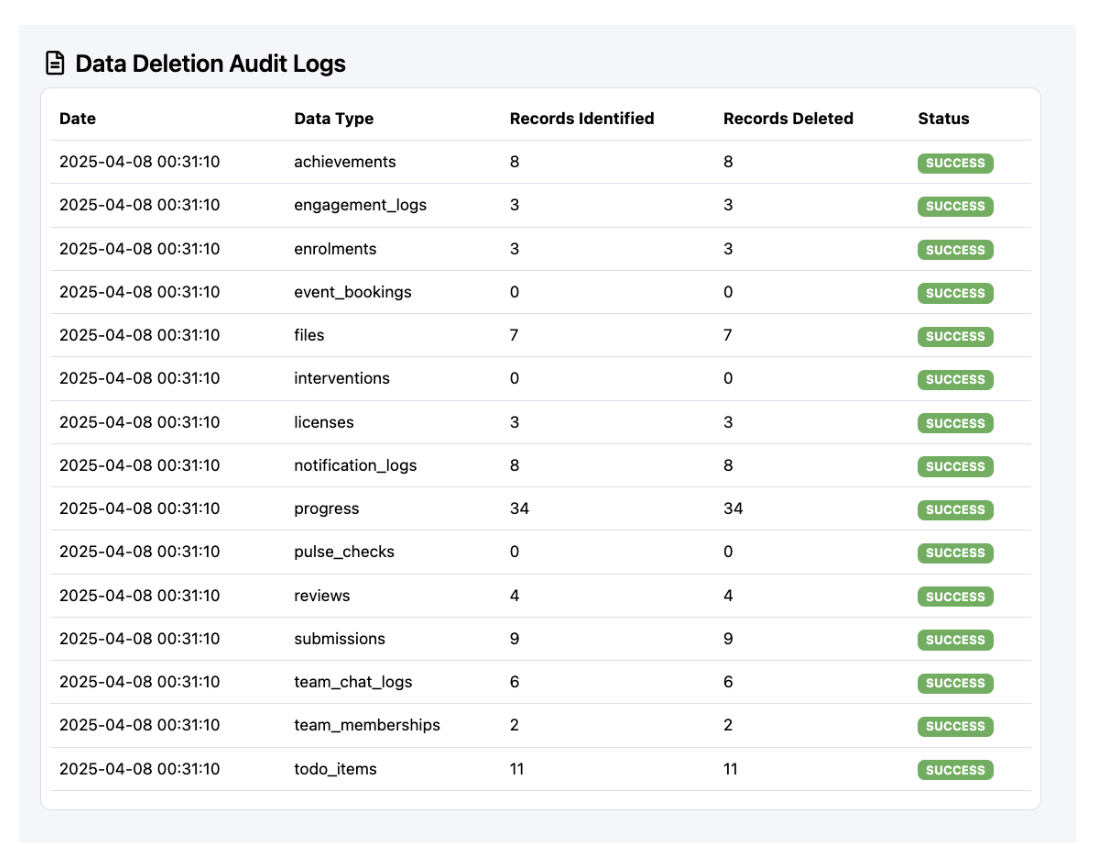Viewport: 1114px width, 866px height.
Task: Click the Records Deleted column header
Action: pos(788,118)
